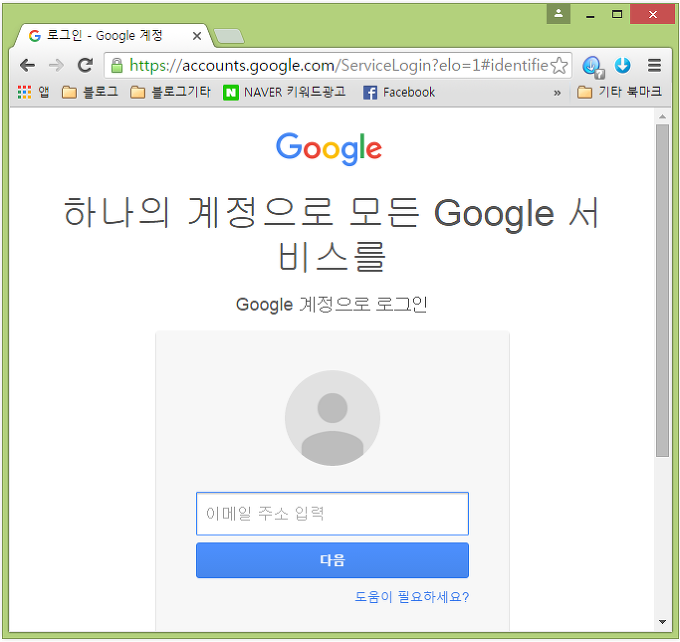This screenshot has height=642, width=680.
Task: Click the scrollbar up arrow
Action: point(662,117)
